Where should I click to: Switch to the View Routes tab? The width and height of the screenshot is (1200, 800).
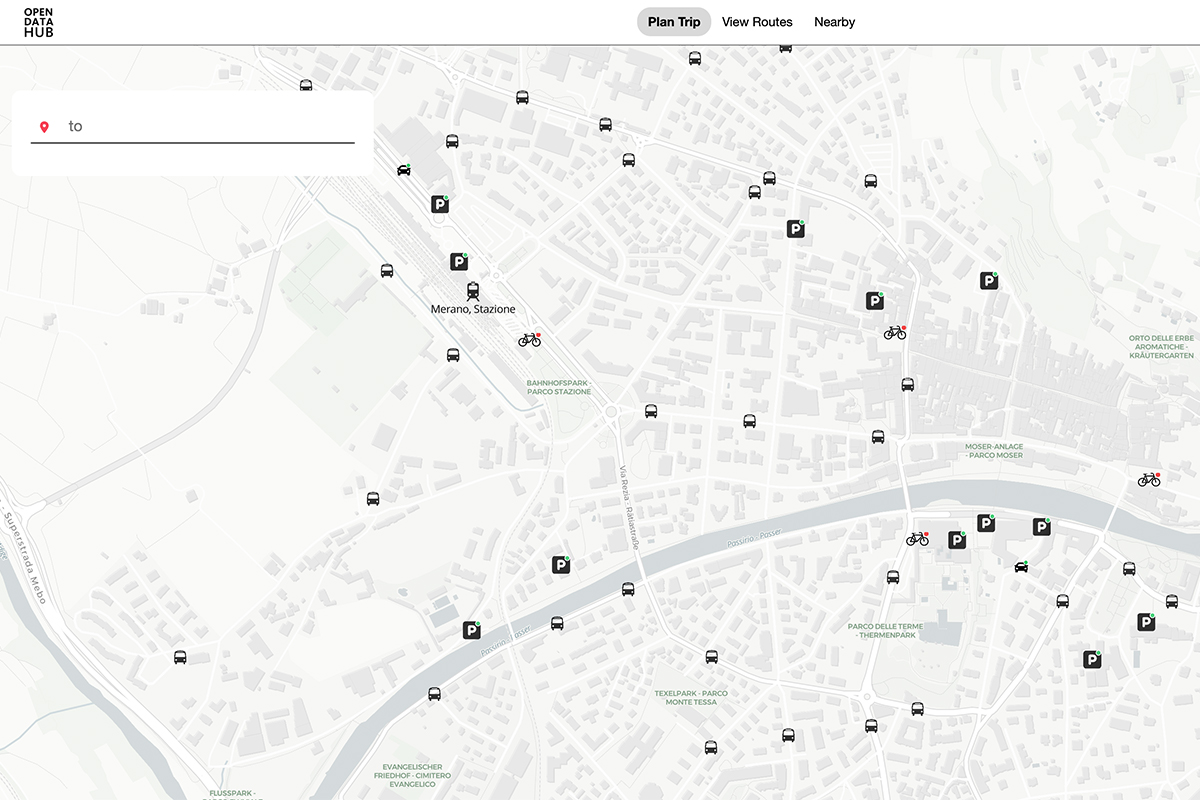(757, 21)
